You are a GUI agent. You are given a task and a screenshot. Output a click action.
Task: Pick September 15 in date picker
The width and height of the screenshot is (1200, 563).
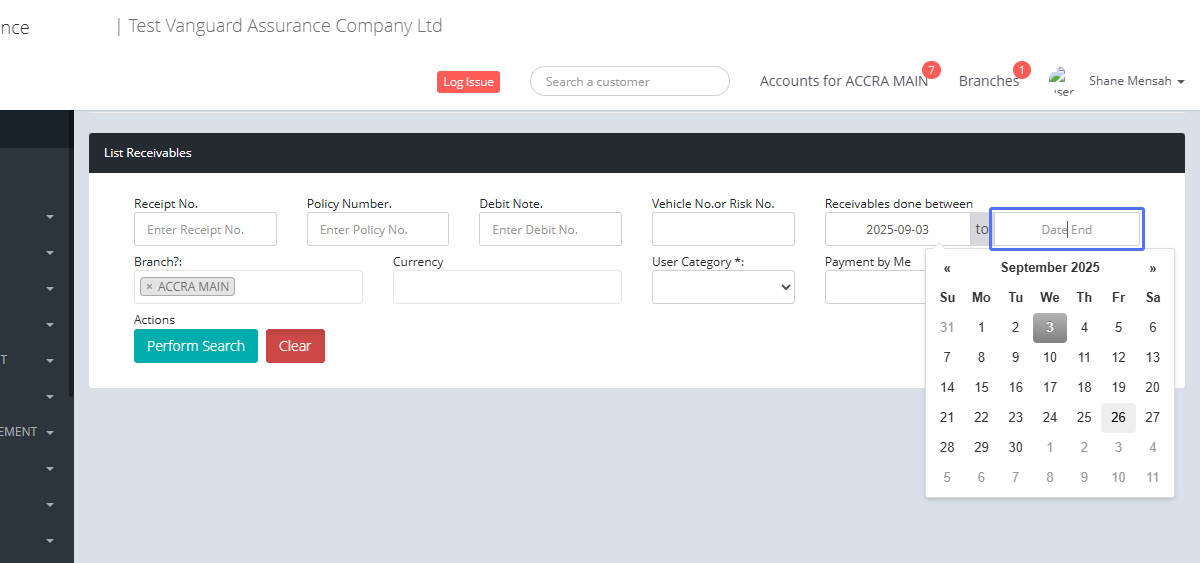[x=981, y=388]
